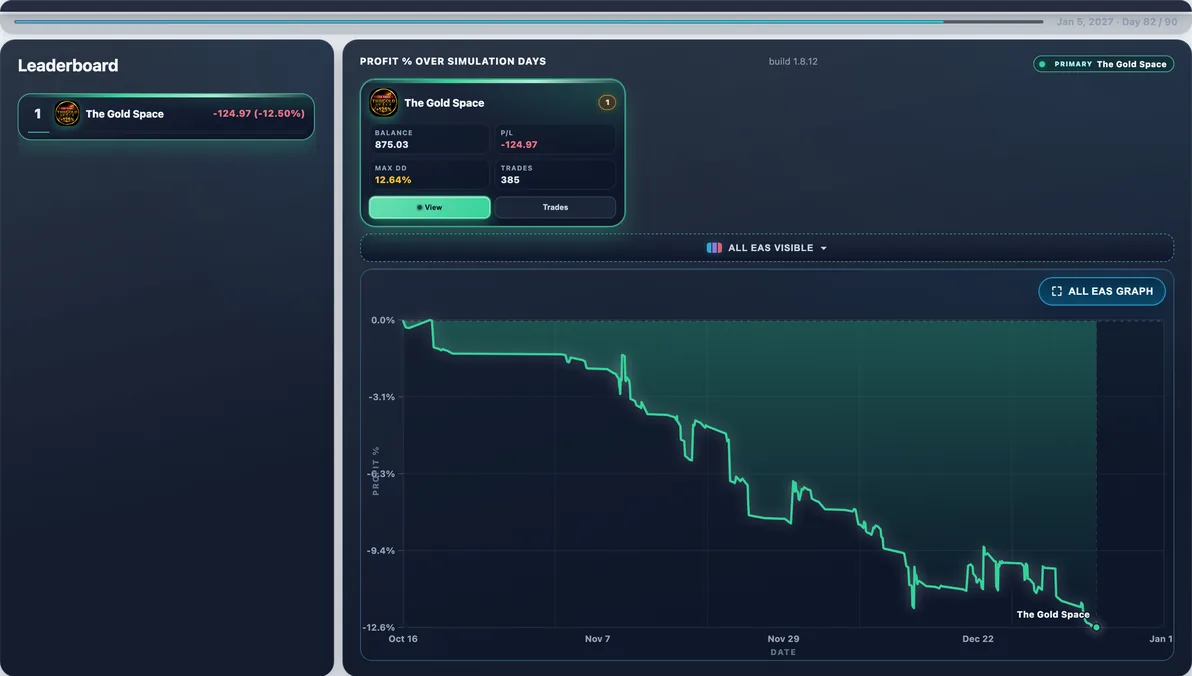1192x676 pixels.
Task: Click the chart endpoint marker dot
Action: [x=1096, y=627]
